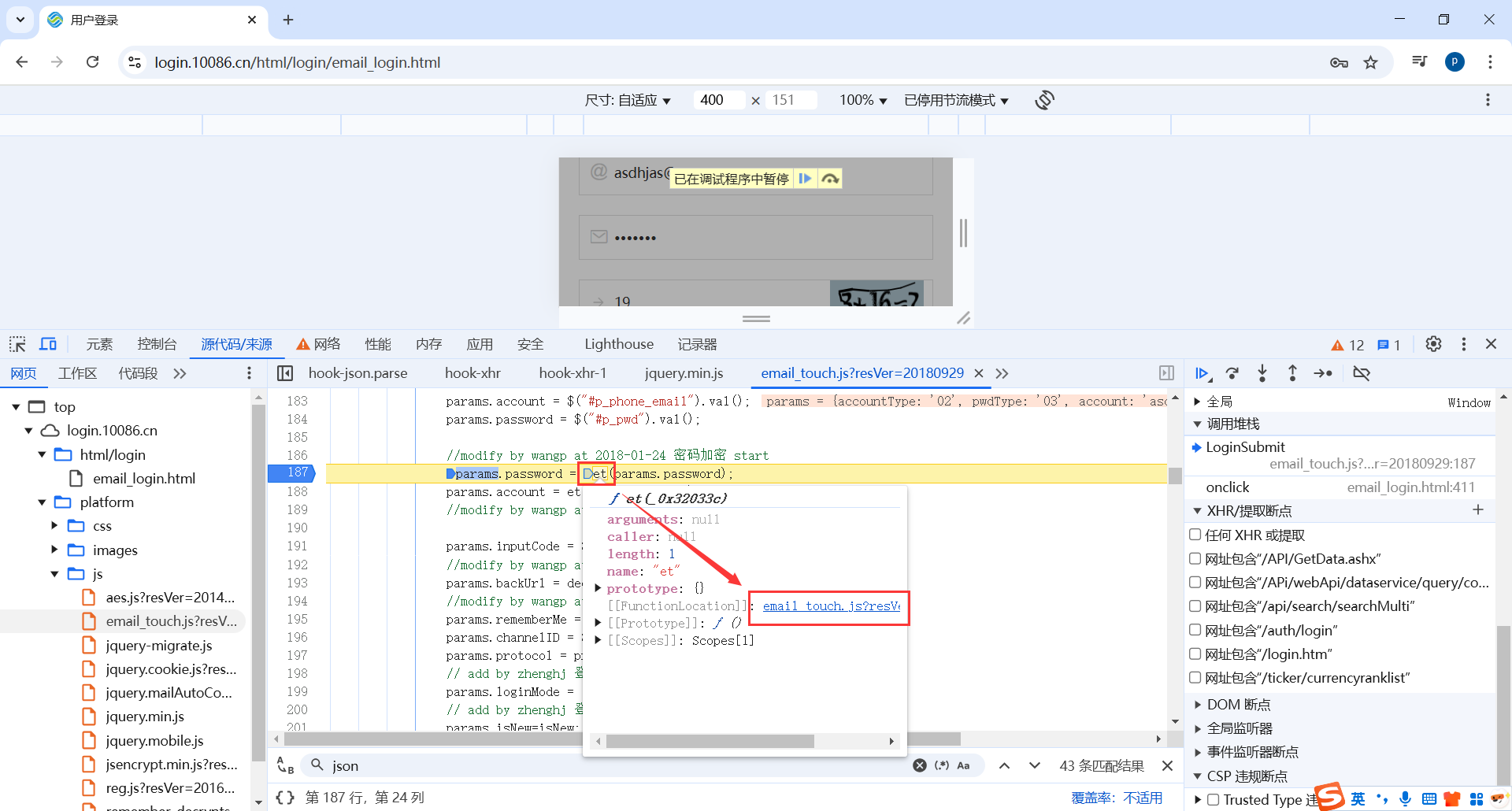View site information icon
The image size is (1512, 811).
coord(135,62)
